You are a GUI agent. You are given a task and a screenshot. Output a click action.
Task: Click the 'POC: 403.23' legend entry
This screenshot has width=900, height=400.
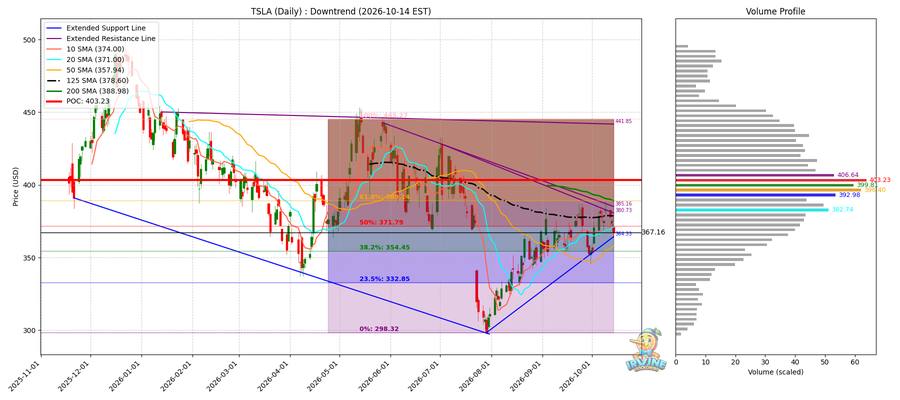coord(77,102)
